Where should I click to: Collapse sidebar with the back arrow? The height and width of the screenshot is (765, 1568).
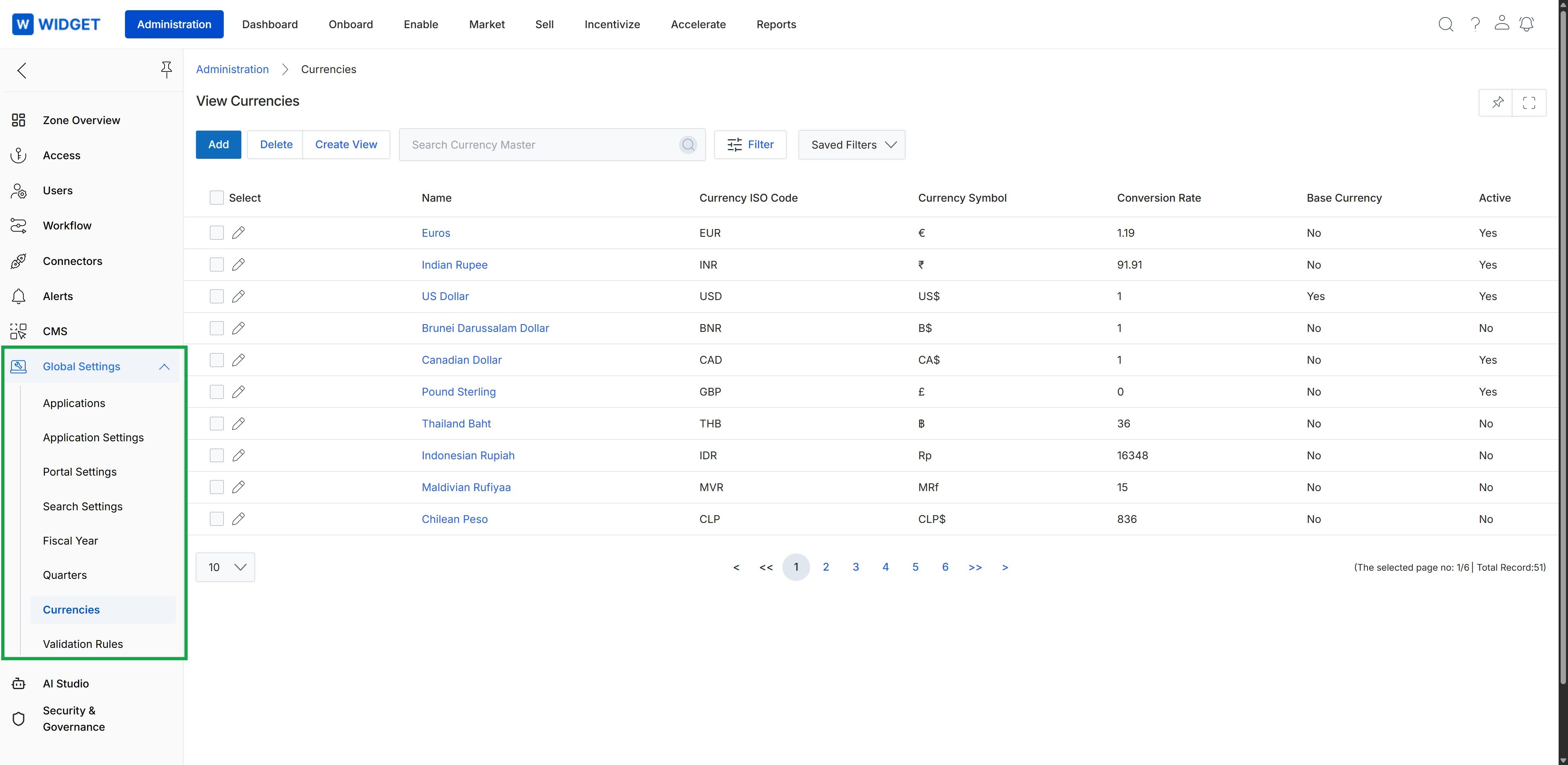point(22,71)
